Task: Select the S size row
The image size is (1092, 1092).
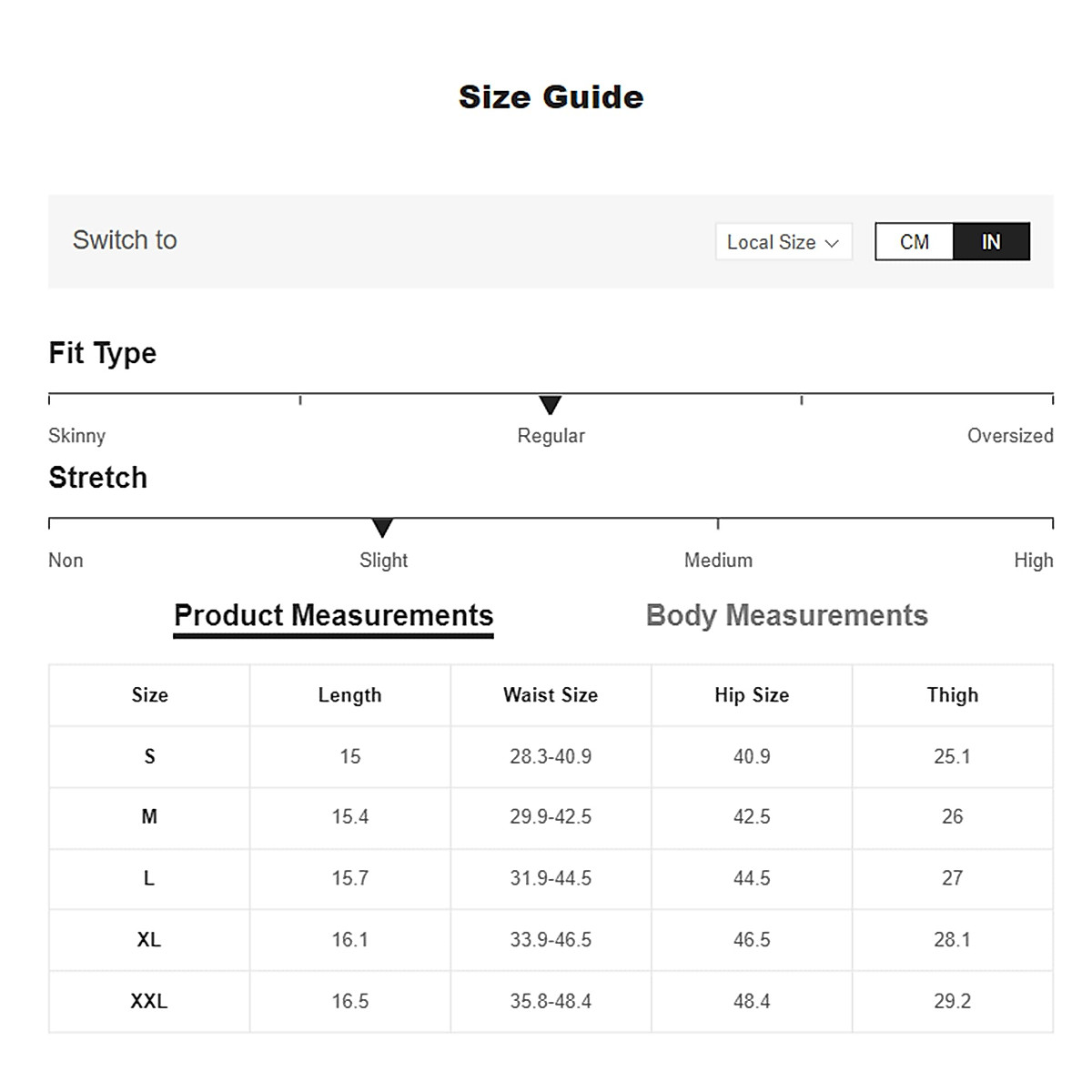Action: (149, 756)
